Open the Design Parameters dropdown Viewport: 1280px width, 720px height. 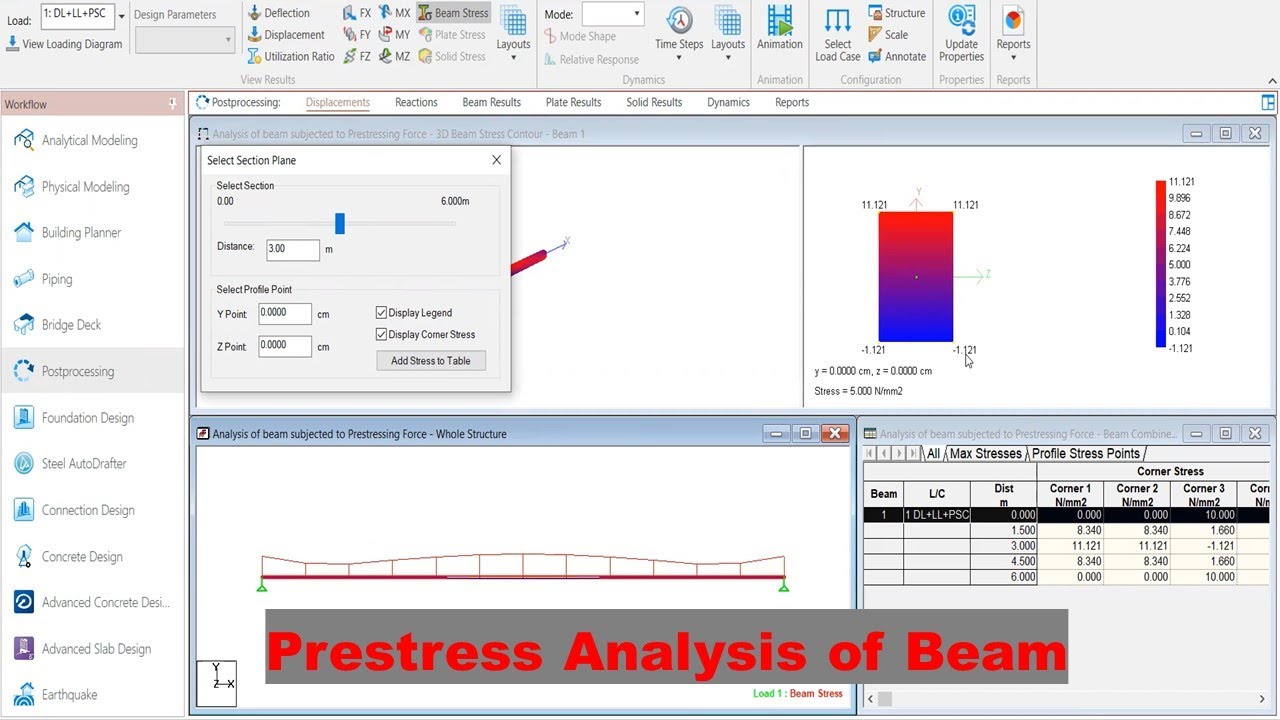[186, 40]
